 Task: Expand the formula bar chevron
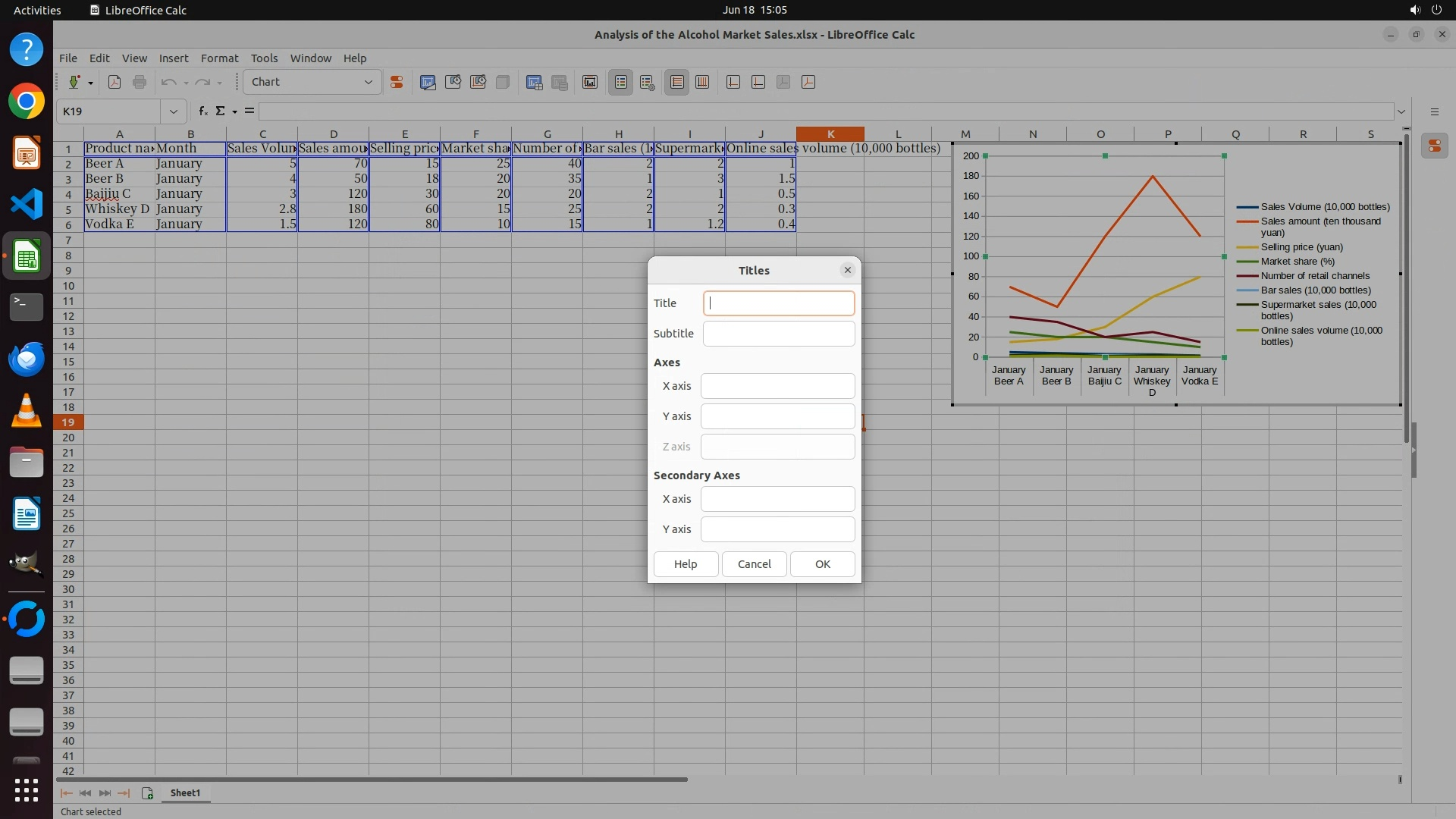[1401, 111]
